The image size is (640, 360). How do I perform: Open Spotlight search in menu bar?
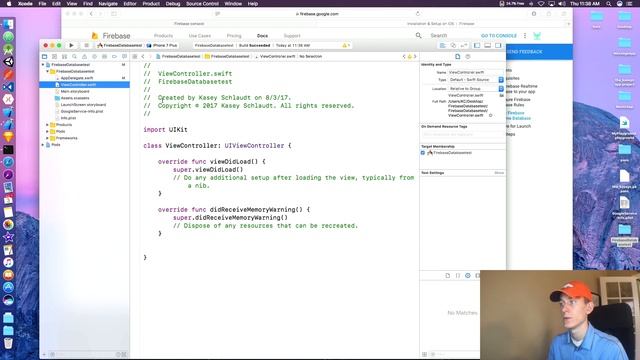pyautogui.click(x=609, y=4)
